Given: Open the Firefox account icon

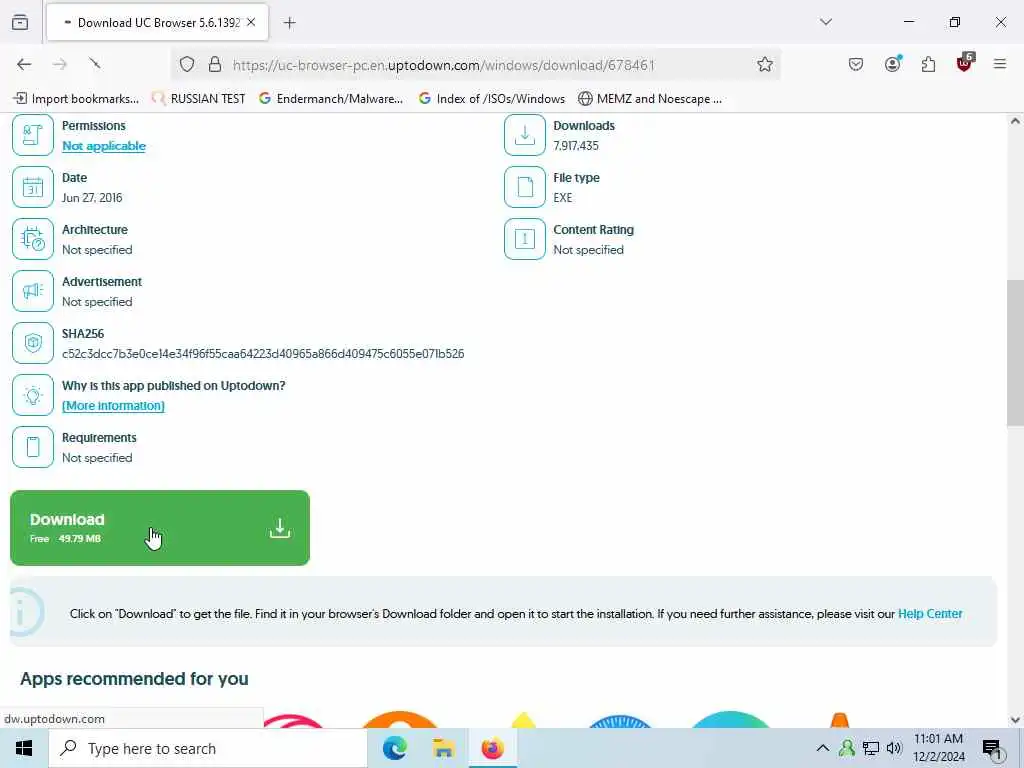Looking at the screenshot, I should [x=893, y=63].
